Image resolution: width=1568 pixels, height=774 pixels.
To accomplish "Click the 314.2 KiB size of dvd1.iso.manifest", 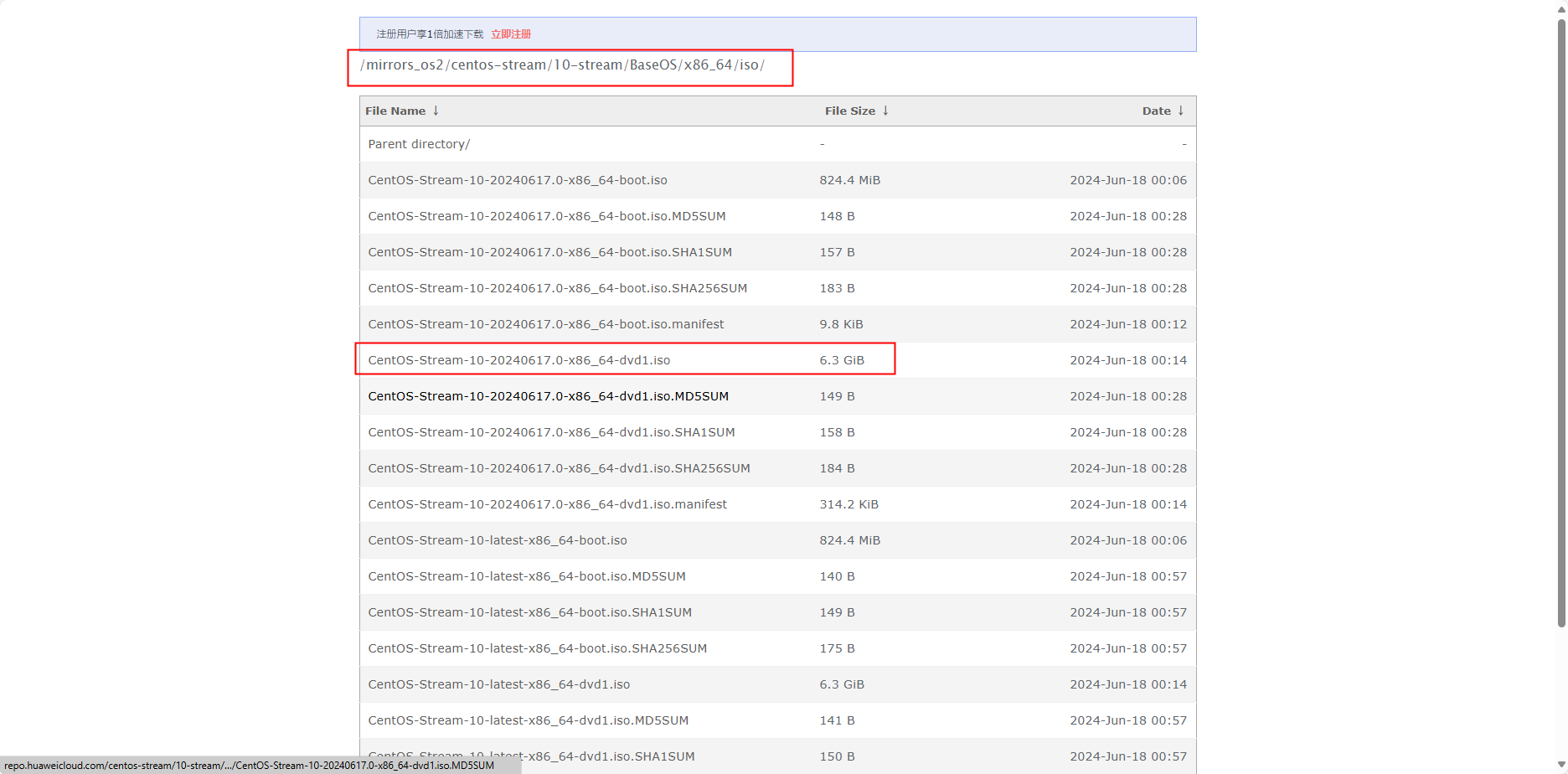I will click(849, 504).
